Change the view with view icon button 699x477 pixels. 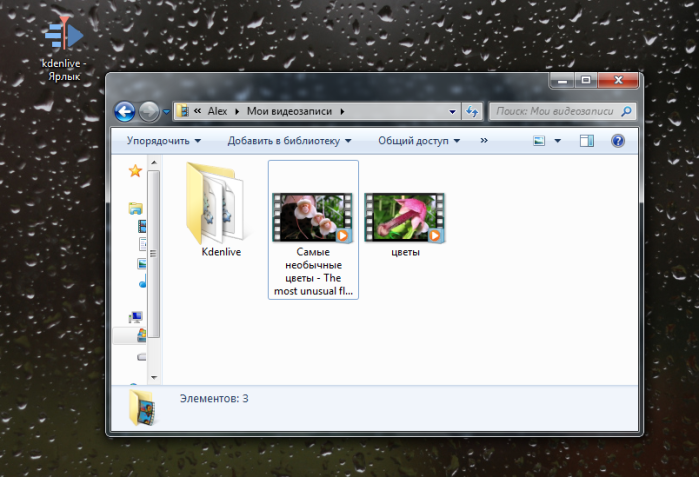pyautogui.click(x=539, y=141)
